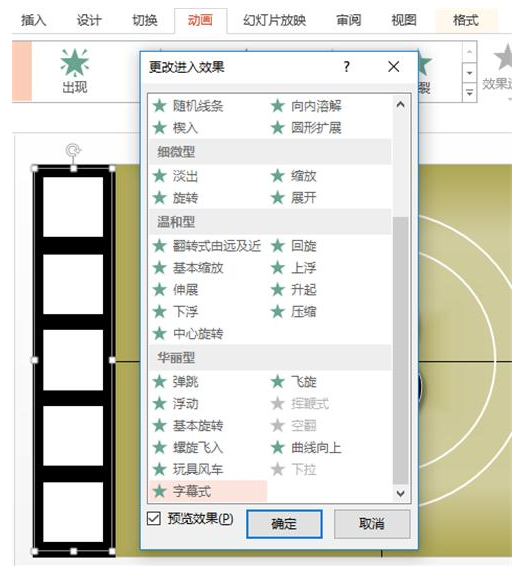Image resolution: width=523 pixels, height=566 pixels.
Task: Go to next row in animation gallery
Action: pyautogui.click(x=469, y=73)
